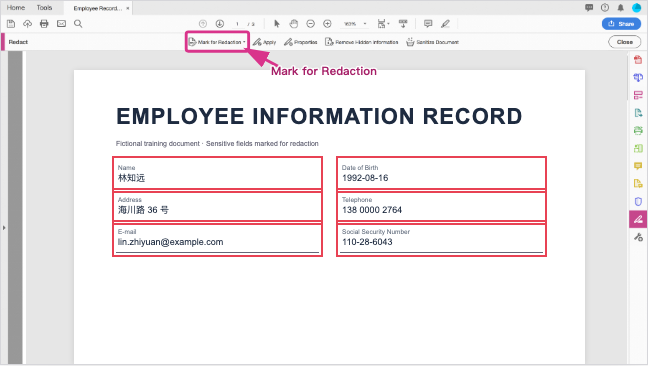Click Sanitize Document
The width and height of the screenshot is (648, 366).
(x=432, y=42)
